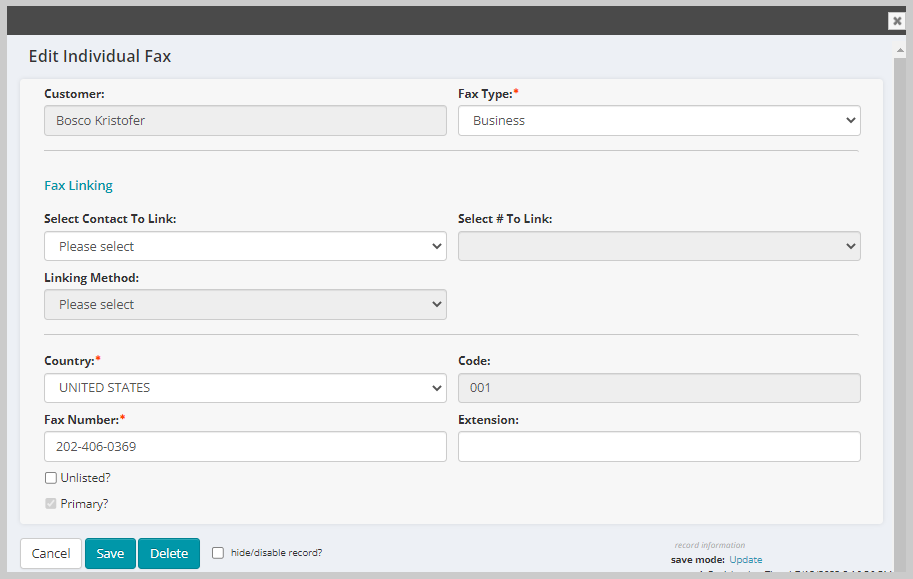The image size is (913, 579).
Task: Open the Select # To Link dropdown
Action: pyautogui.click(x=659, y=246)
